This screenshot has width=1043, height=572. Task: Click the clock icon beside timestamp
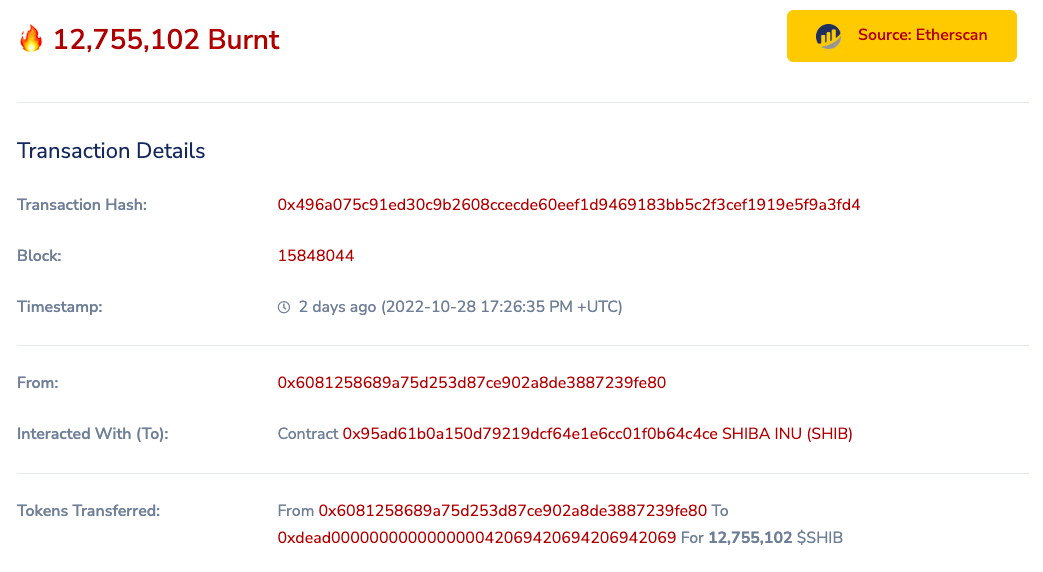tap(284, 307)
